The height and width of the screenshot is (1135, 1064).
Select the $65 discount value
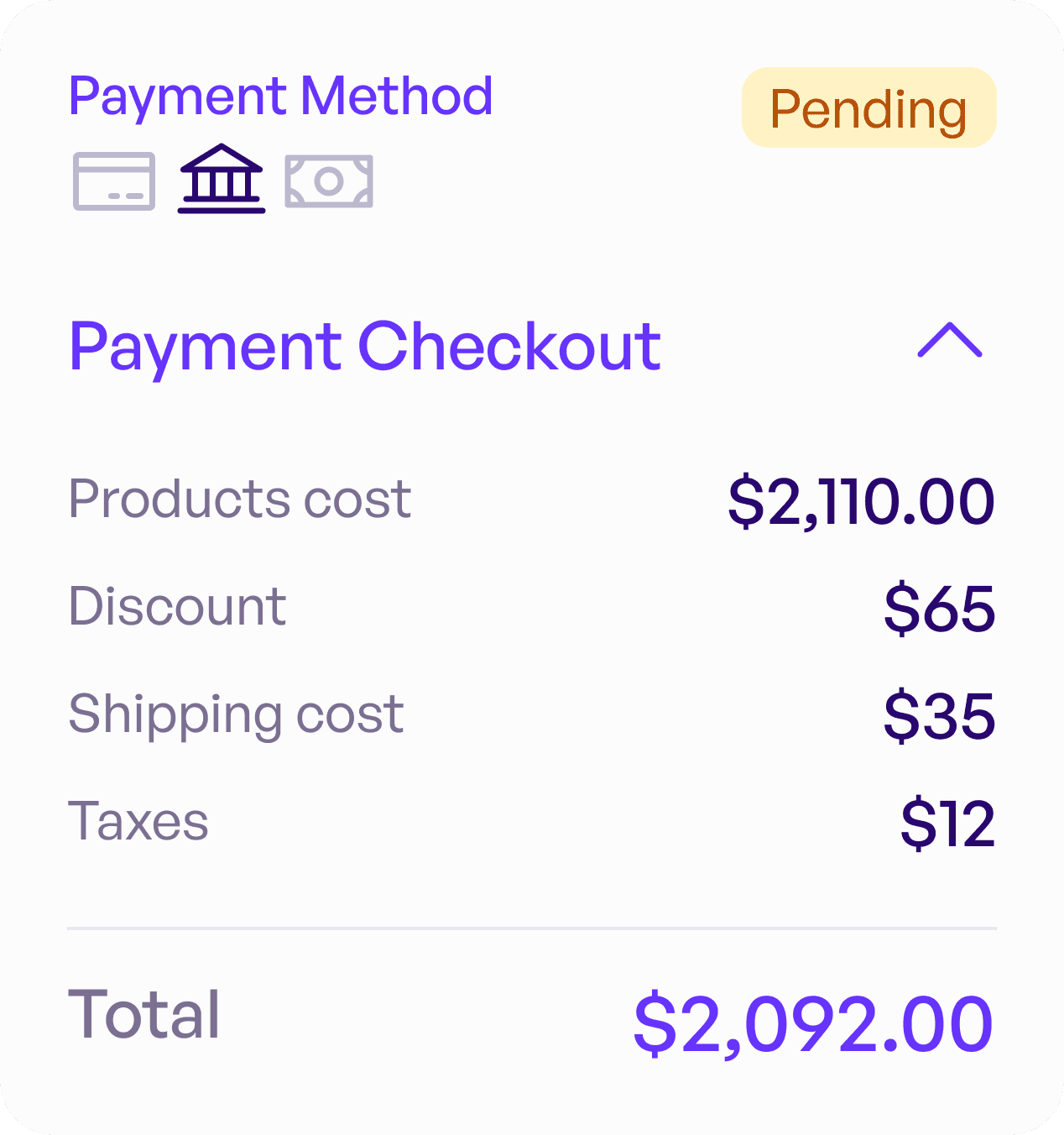(x=940, y=609)
